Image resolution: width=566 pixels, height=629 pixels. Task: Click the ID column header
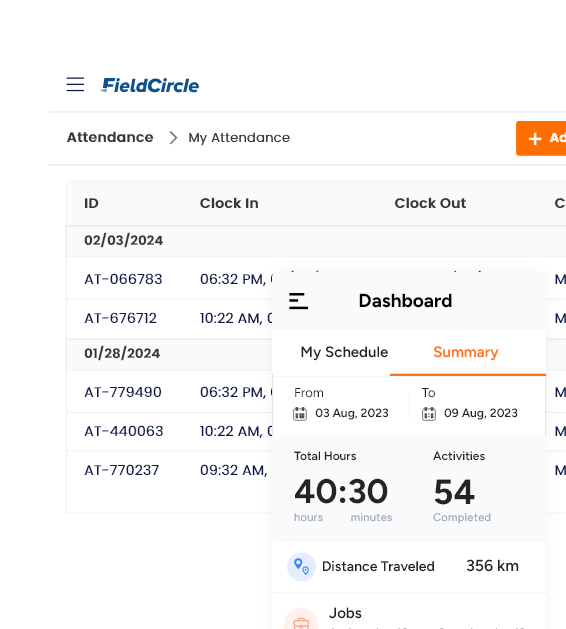(91, 203)
